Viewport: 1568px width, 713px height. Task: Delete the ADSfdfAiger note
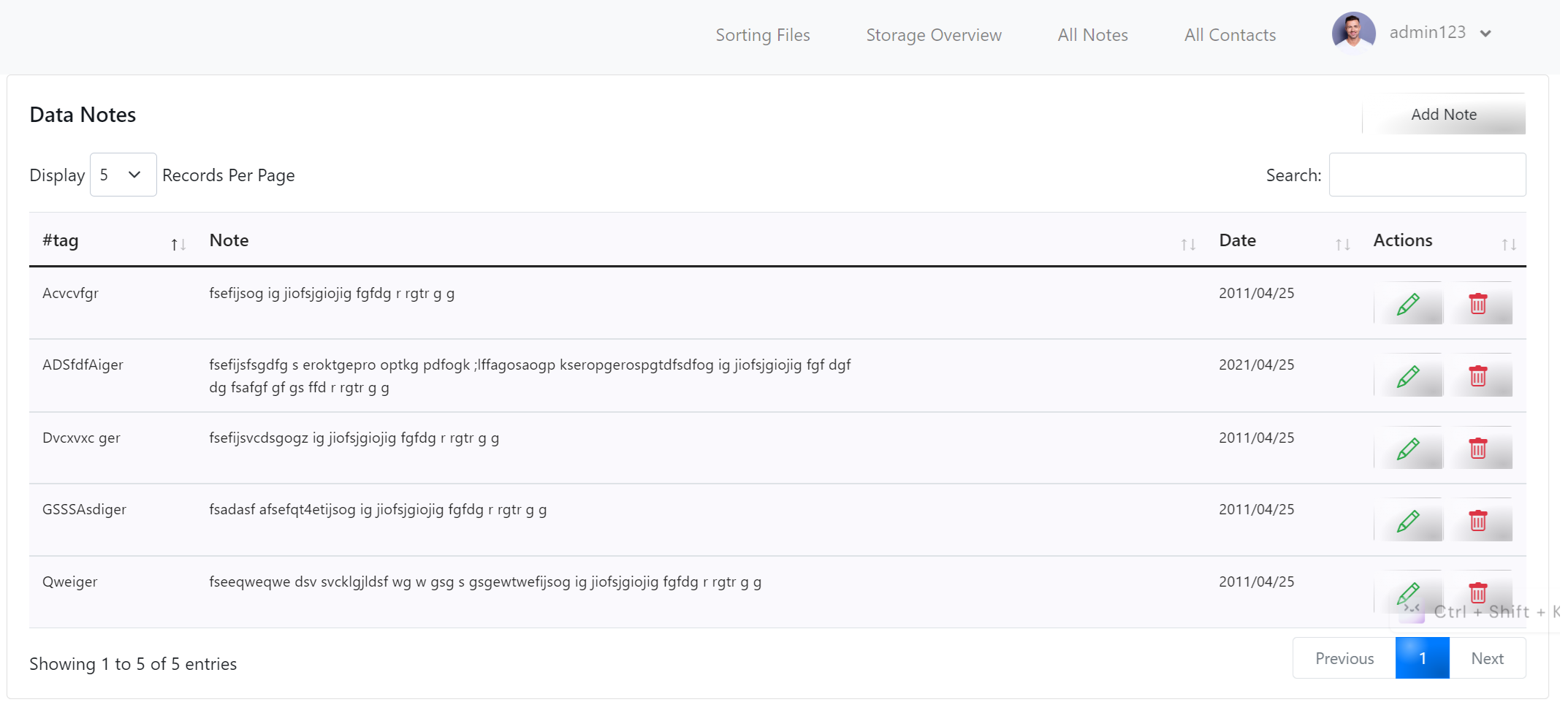1478,376
